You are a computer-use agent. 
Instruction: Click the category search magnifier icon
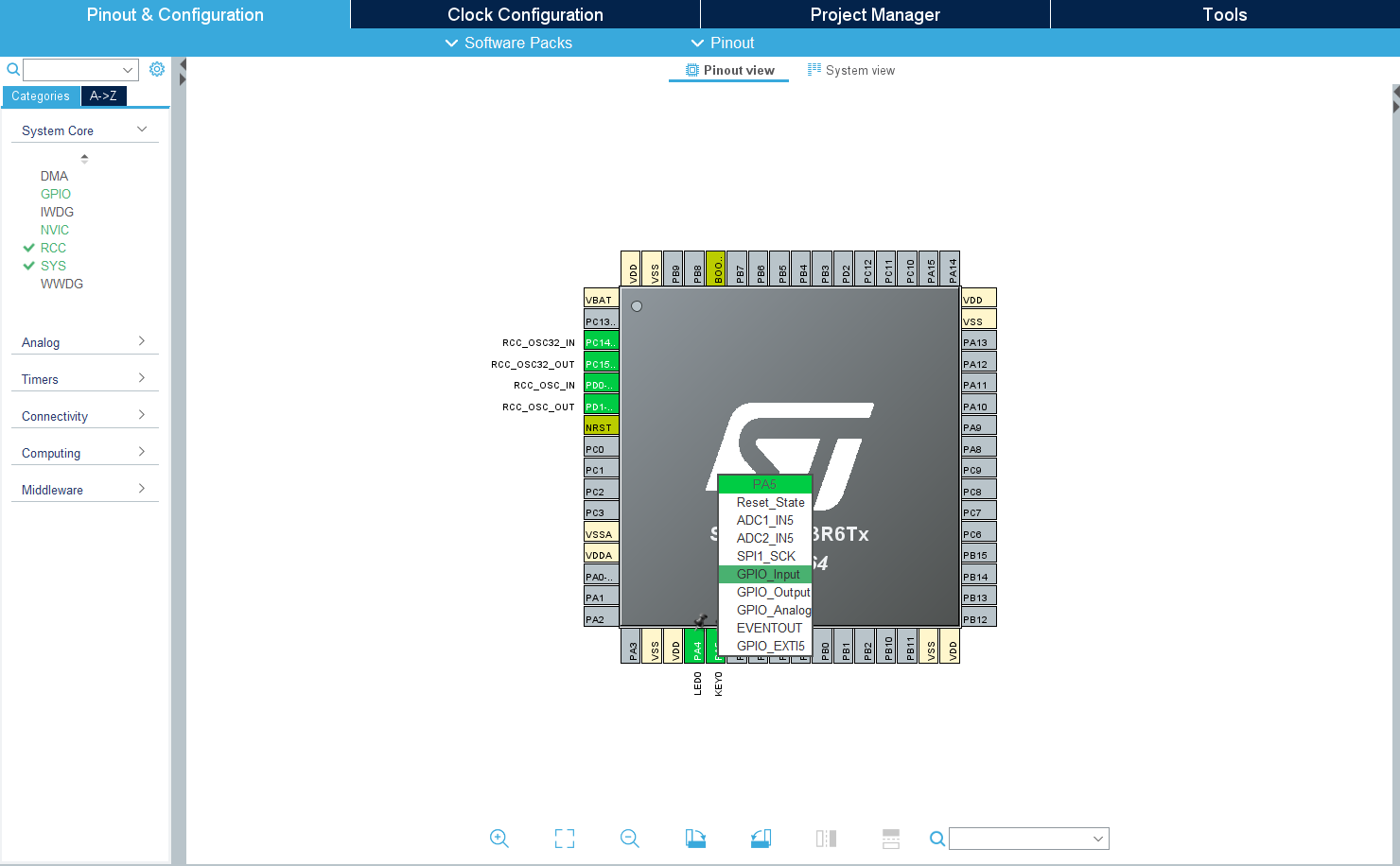pos(13,69)
